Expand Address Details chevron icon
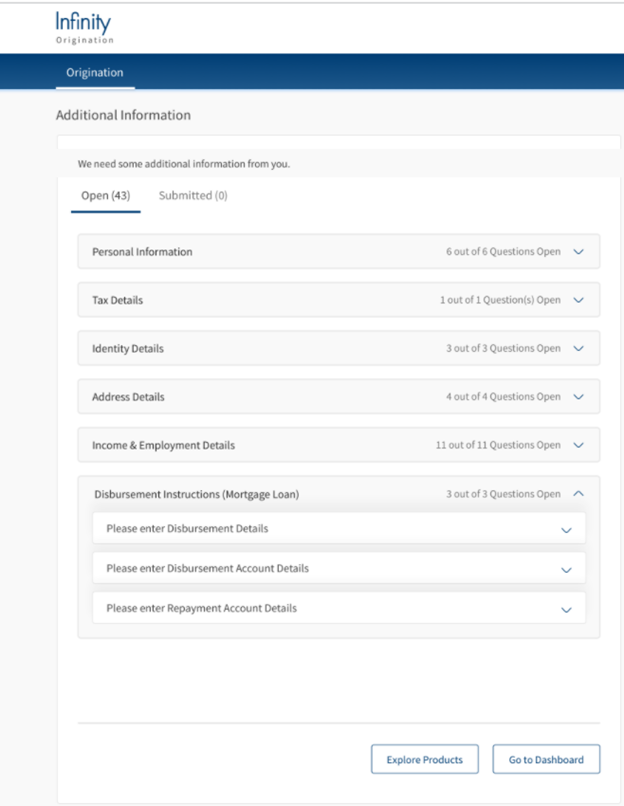The height and width of the screenshot is (806, 624). (578, 397)
